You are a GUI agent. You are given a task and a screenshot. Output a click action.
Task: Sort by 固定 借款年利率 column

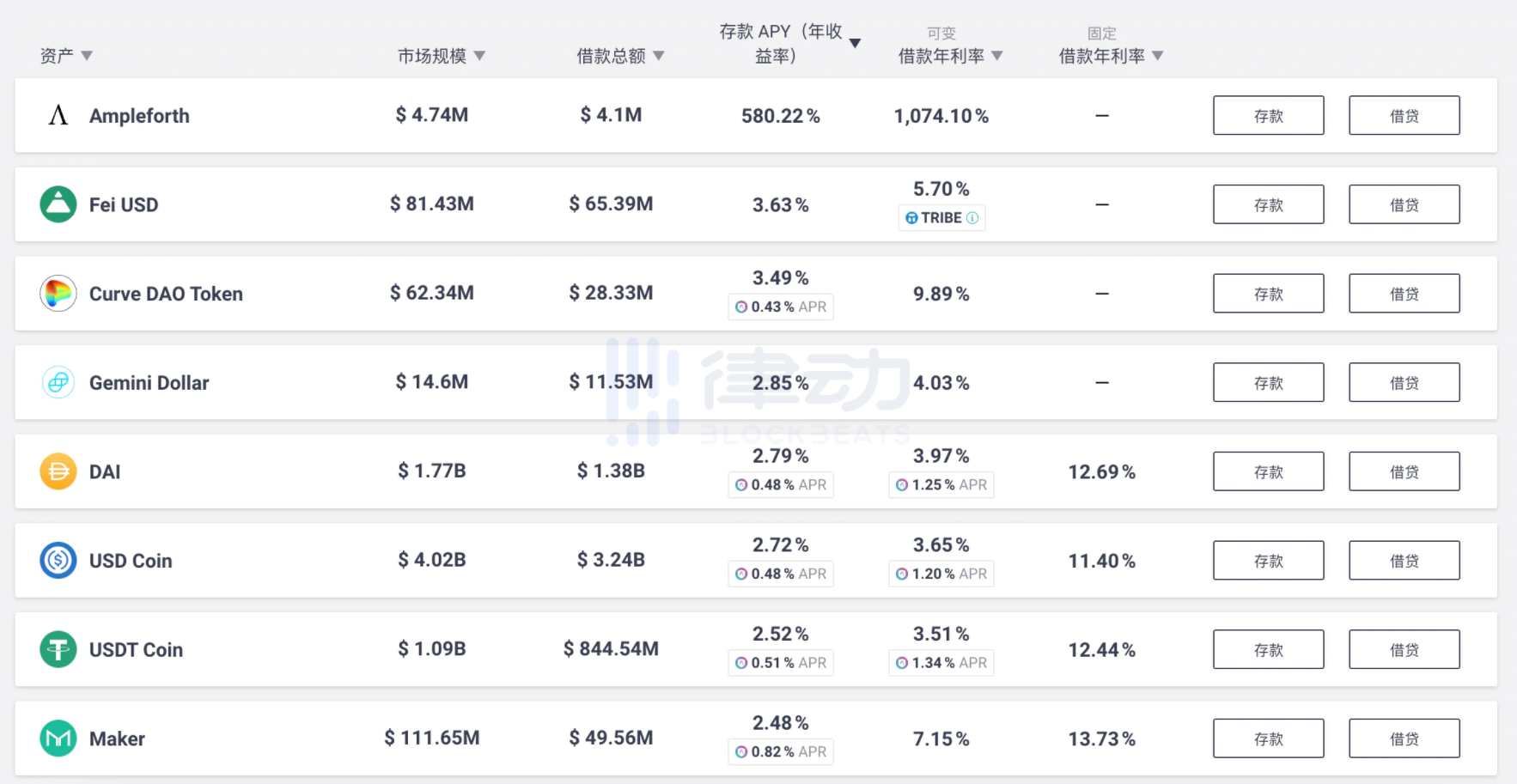pos(1158,56)
